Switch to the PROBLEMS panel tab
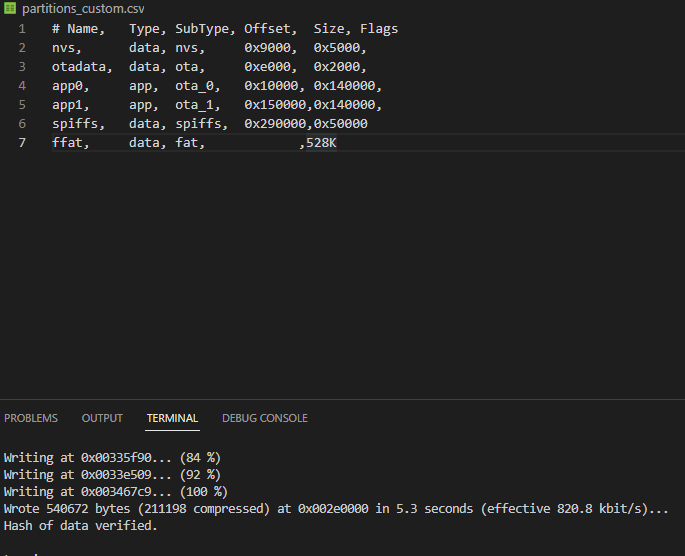685x556 pixels. pyautogui.click(x=31, y=418)
